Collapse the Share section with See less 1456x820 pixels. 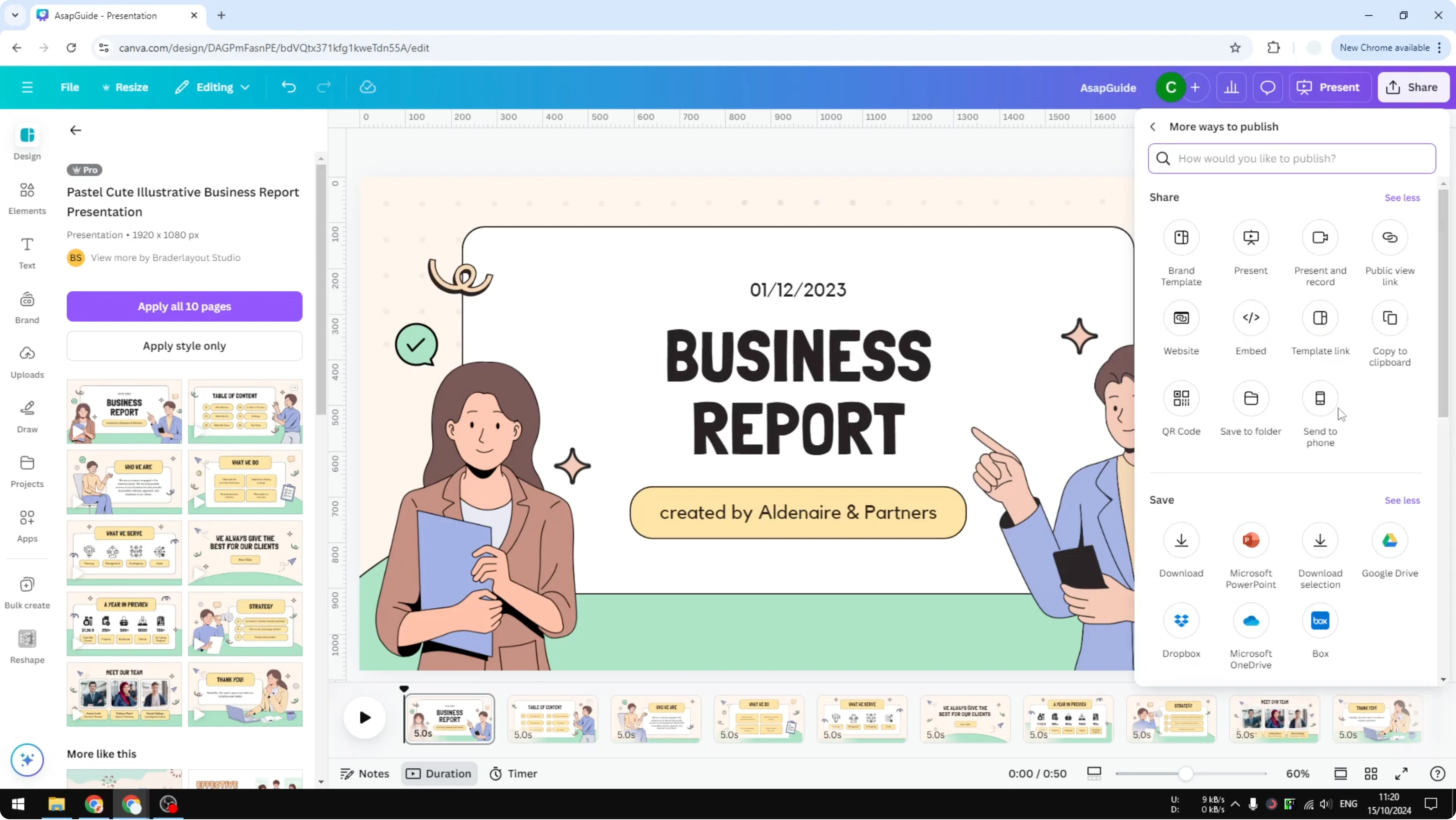[1402, 197]
